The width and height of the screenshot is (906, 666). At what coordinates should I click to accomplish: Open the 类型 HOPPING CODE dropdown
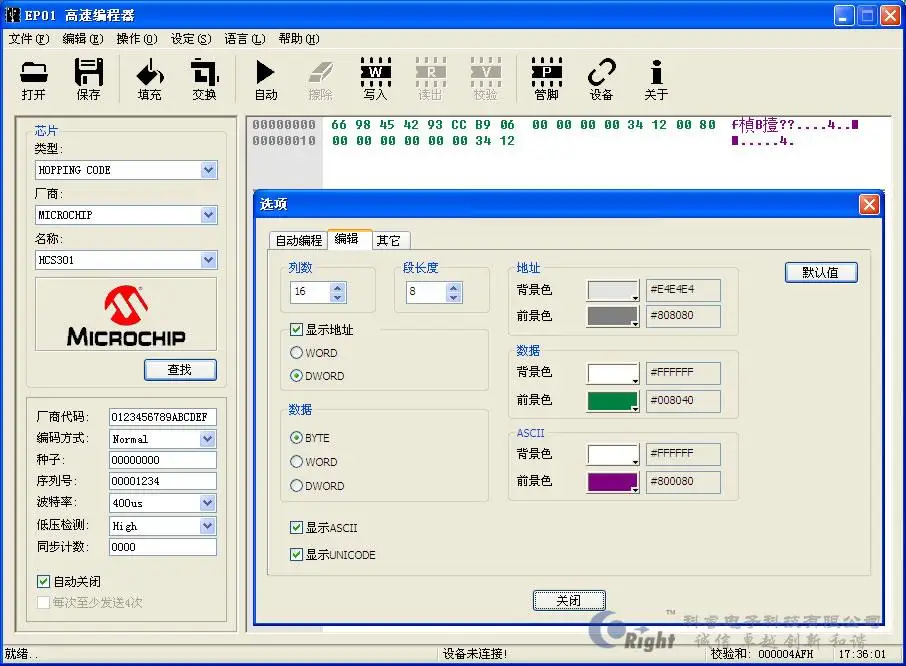209,170
